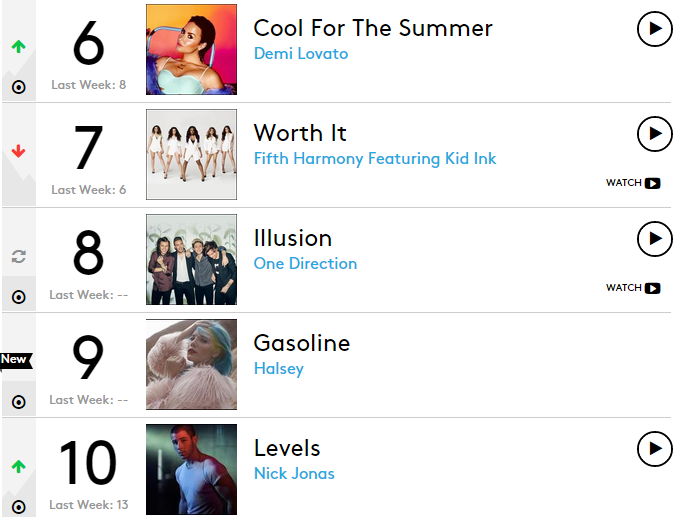Viewport: 682px width, 517px height.
Task: Click the red down arrow at rank 7
Action: [18, 151]
